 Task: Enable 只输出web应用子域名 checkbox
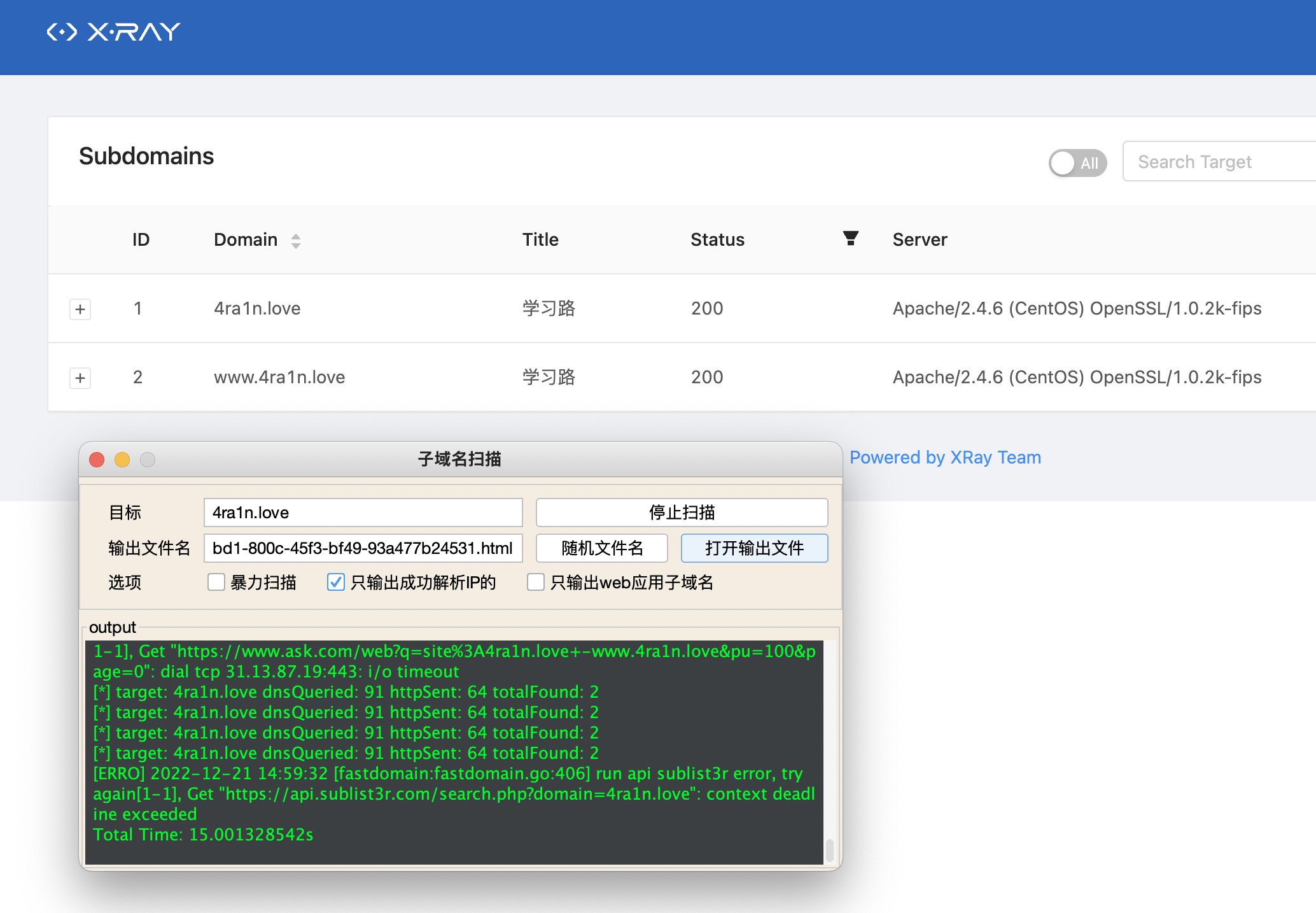[x=536, y=583]
